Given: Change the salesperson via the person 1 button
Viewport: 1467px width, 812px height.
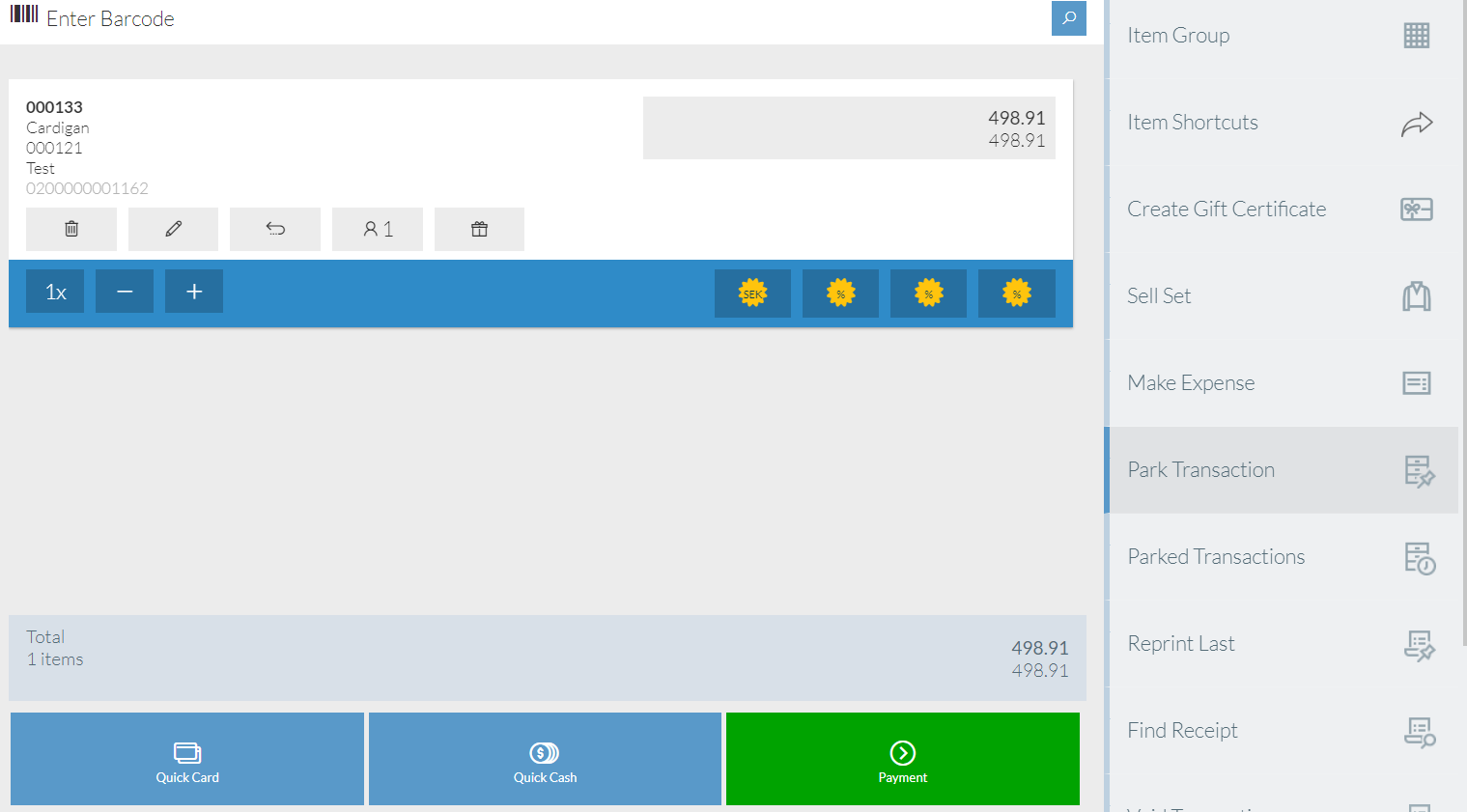Looking at the screenshot, I should click(378, 229).
